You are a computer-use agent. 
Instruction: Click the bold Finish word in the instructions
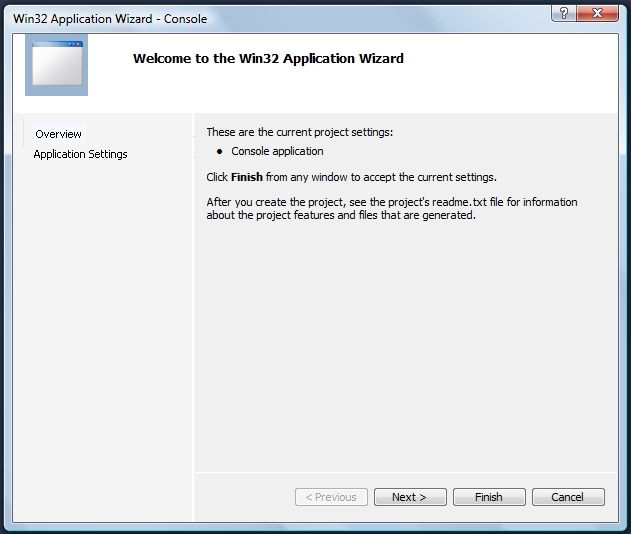coord(246,177)
